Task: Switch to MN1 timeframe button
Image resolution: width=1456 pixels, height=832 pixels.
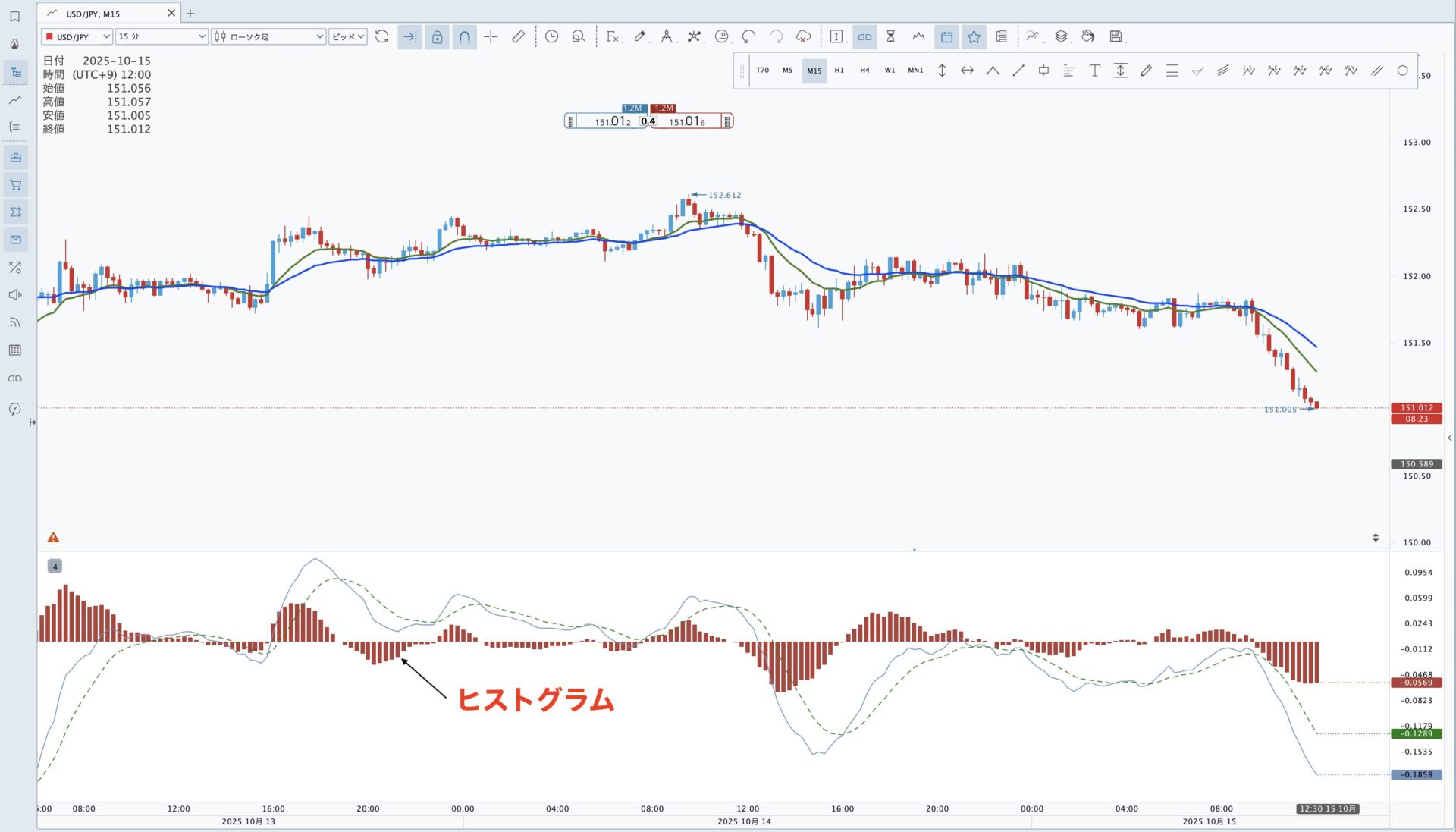Action: click(x=915, y=71)
